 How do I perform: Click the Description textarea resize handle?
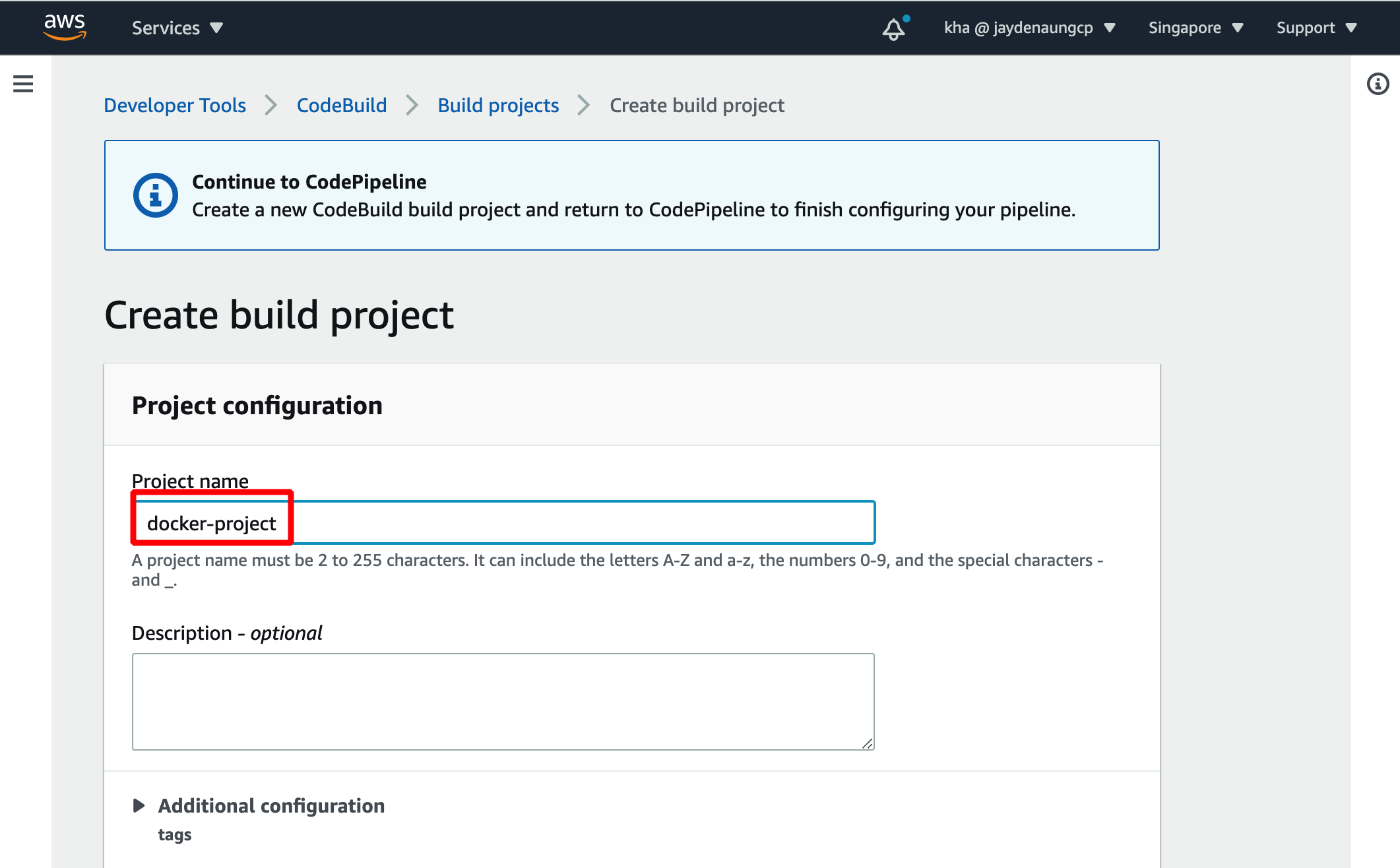point(868,743)
